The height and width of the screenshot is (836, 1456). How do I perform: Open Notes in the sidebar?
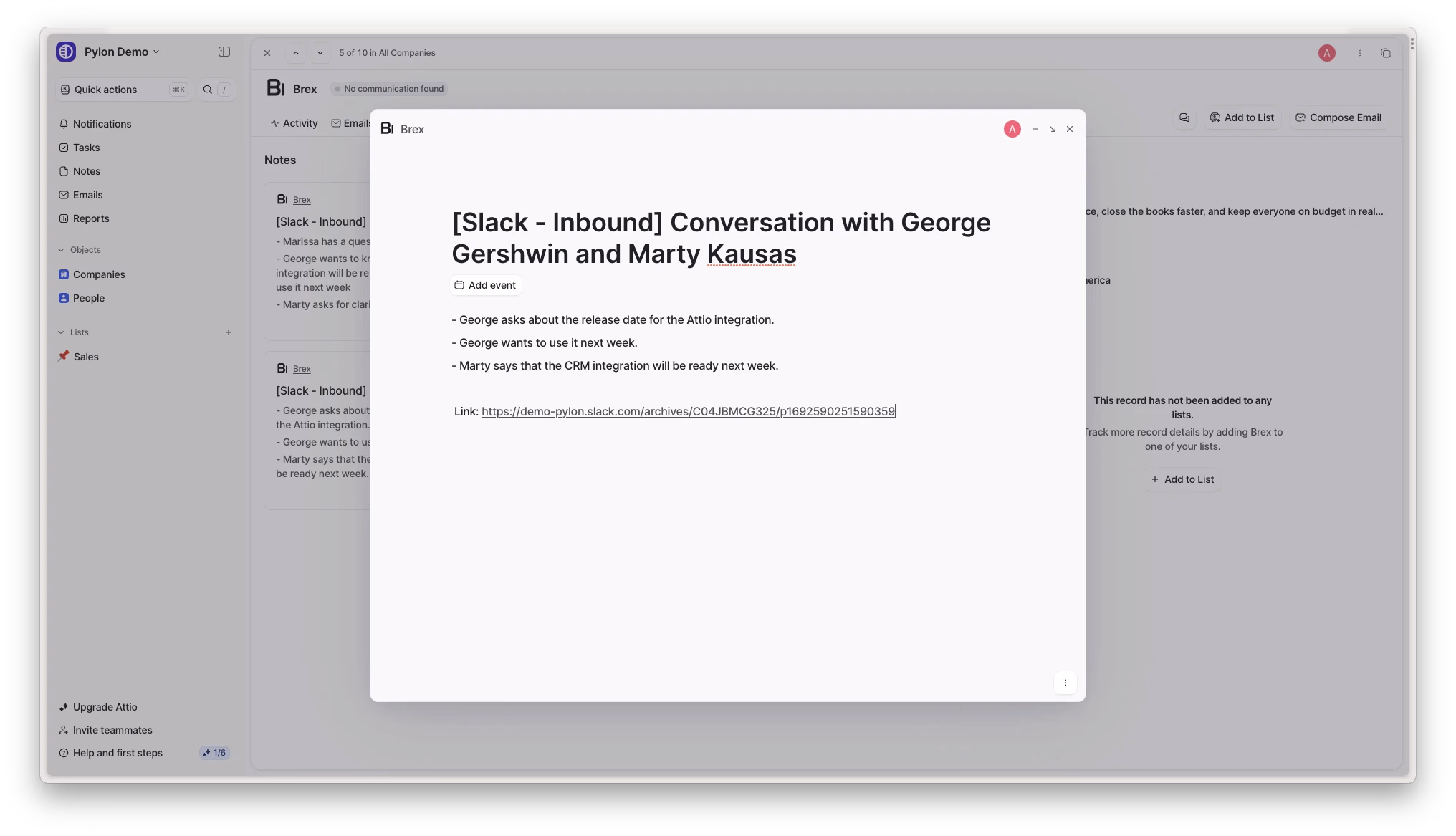point(86,171)
